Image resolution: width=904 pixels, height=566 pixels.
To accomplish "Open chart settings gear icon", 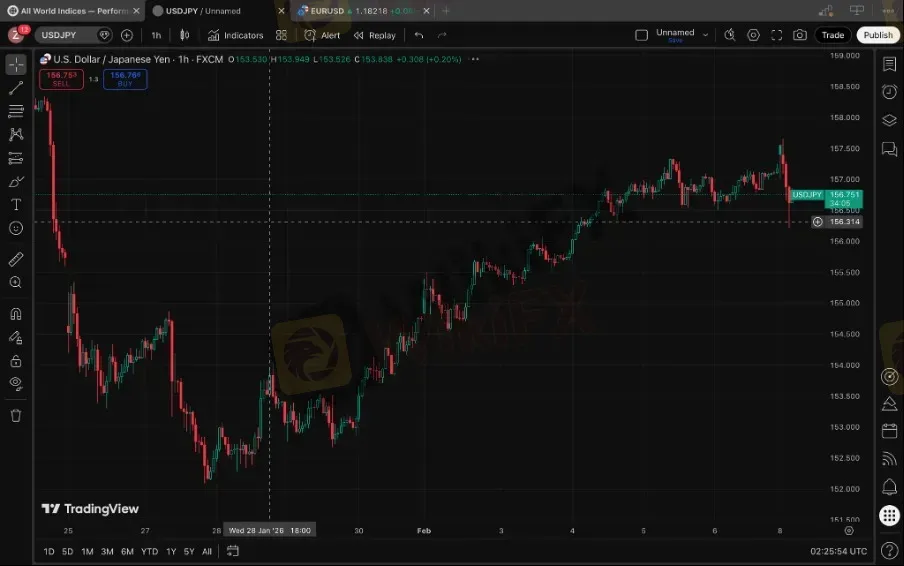I will click(x=753, y=35).
